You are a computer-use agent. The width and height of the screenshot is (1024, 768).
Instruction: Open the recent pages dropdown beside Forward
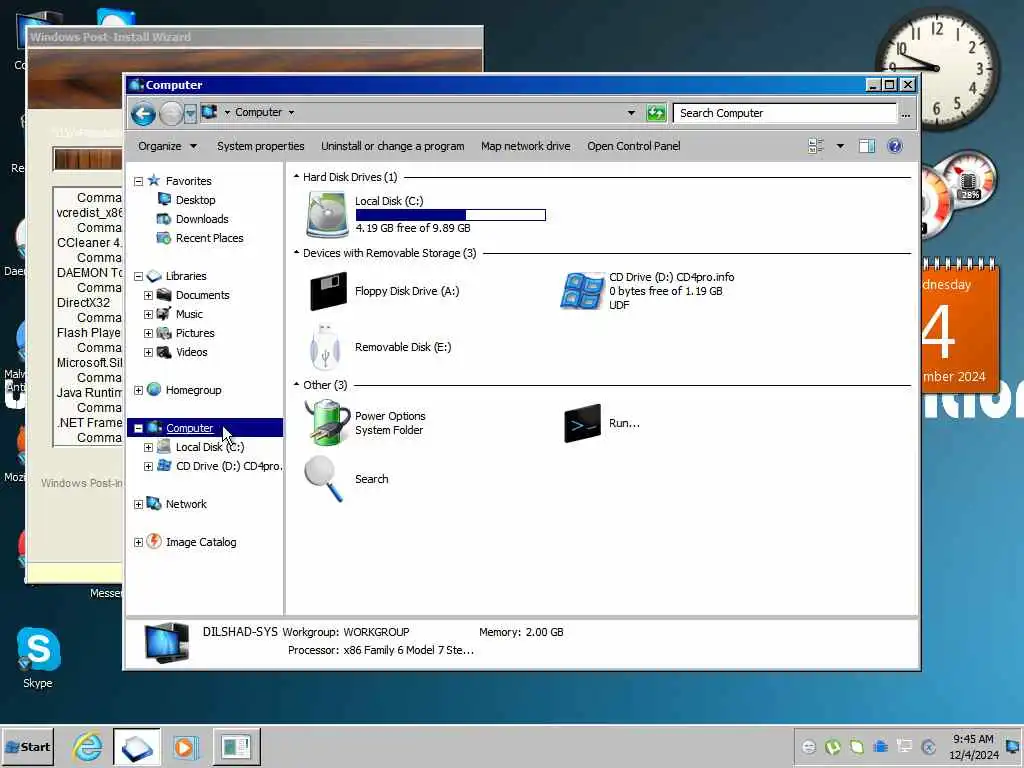coord(190,114)
